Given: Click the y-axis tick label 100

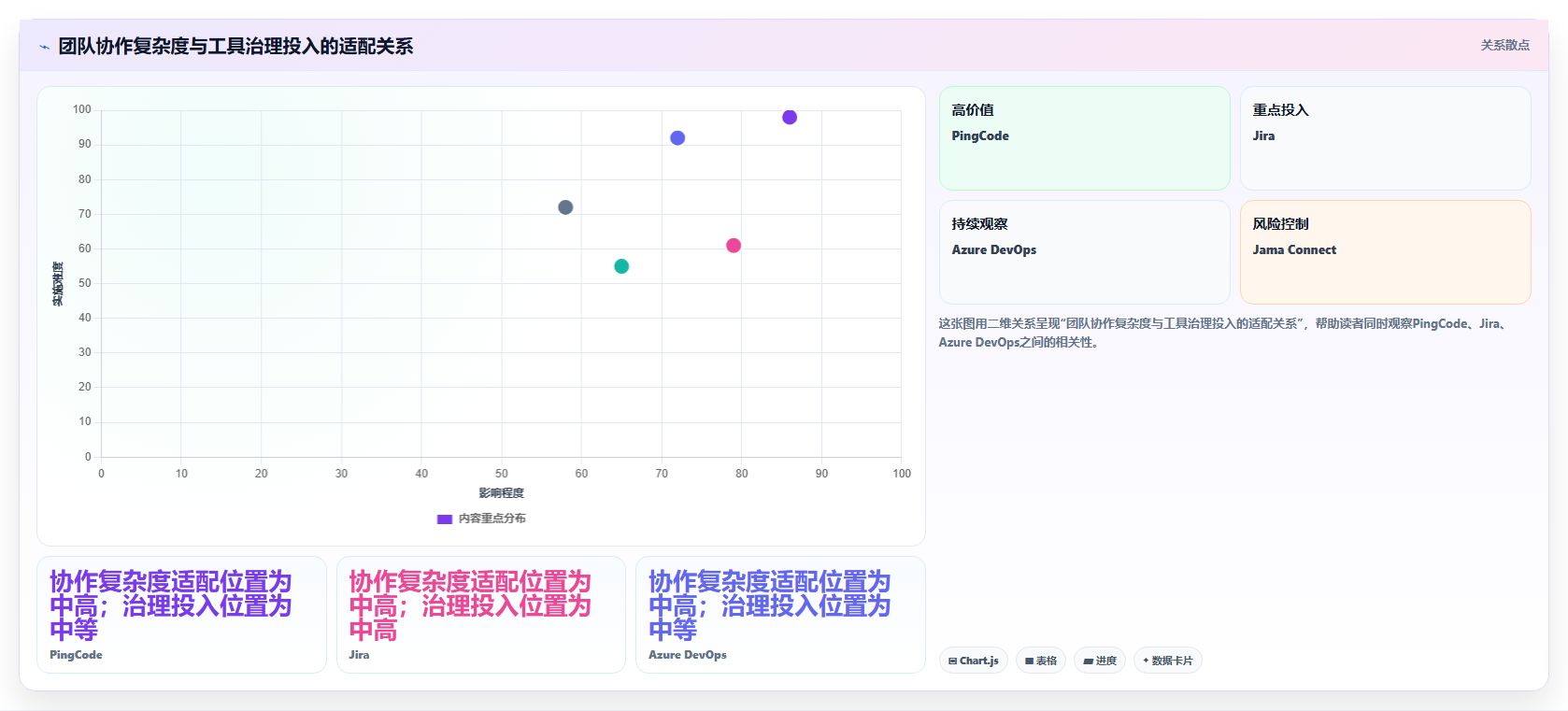Looking at the screenshot, I should 82,109.
